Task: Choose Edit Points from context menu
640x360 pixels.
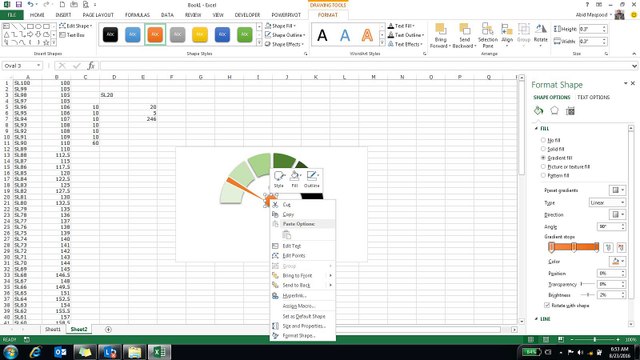Action: tap(302, 256)
